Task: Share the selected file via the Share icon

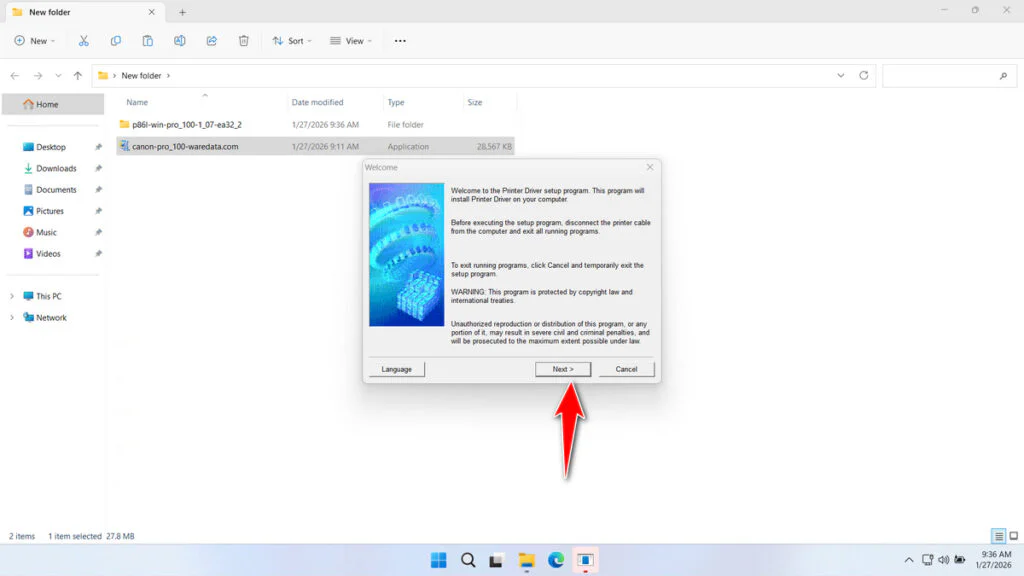Action: click(211, 40)
